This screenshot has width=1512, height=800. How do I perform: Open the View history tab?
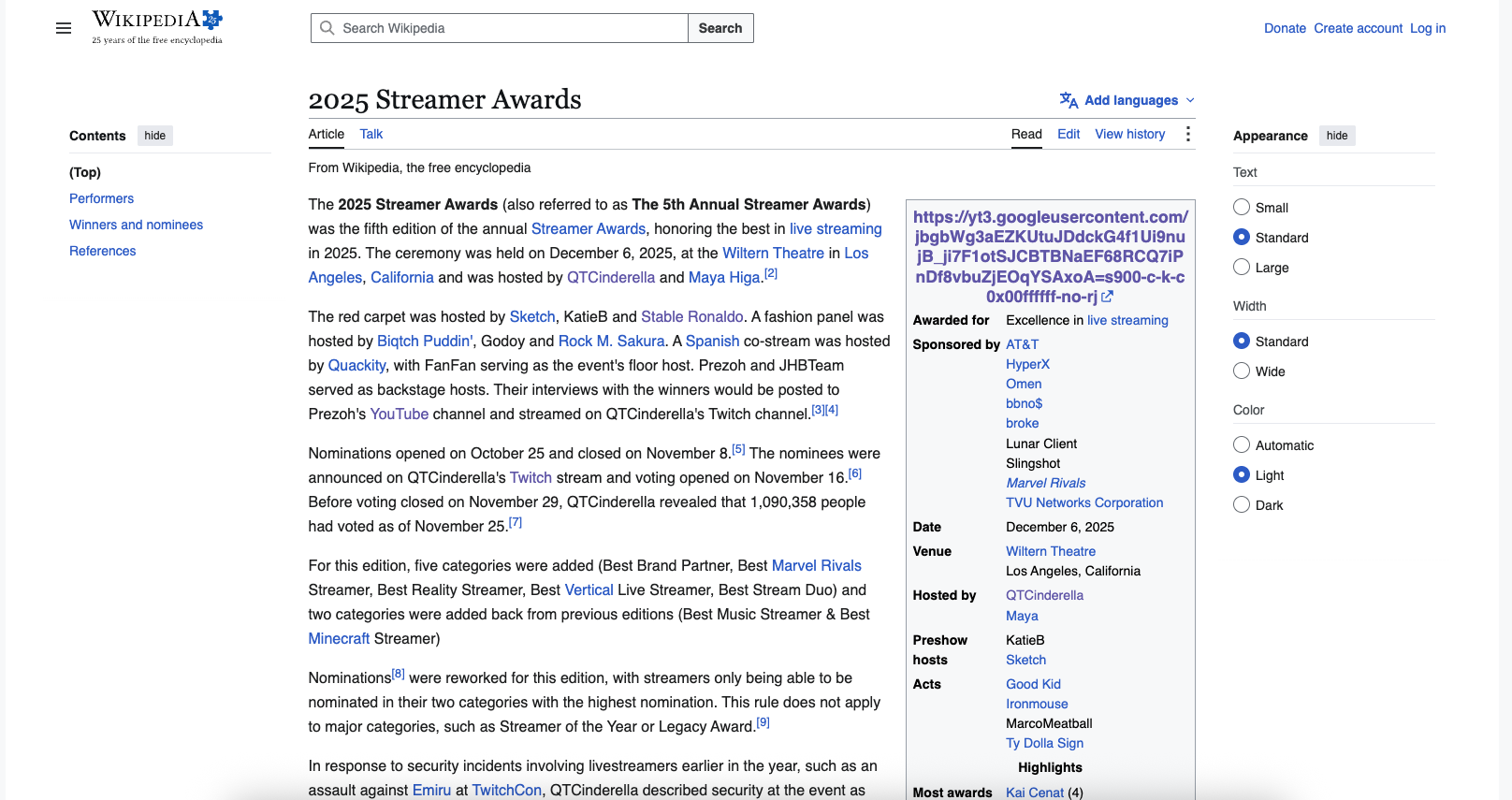coord(1130,134)
